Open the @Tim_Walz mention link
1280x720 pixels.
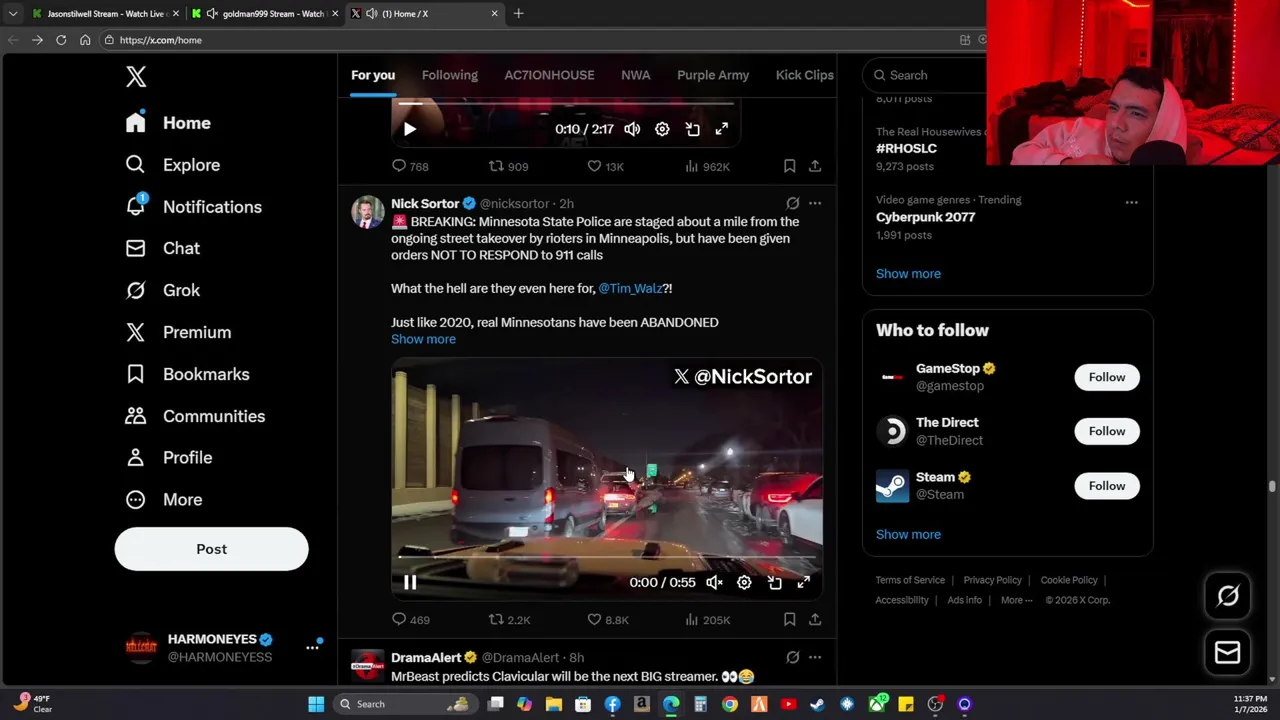click(630, 288)
